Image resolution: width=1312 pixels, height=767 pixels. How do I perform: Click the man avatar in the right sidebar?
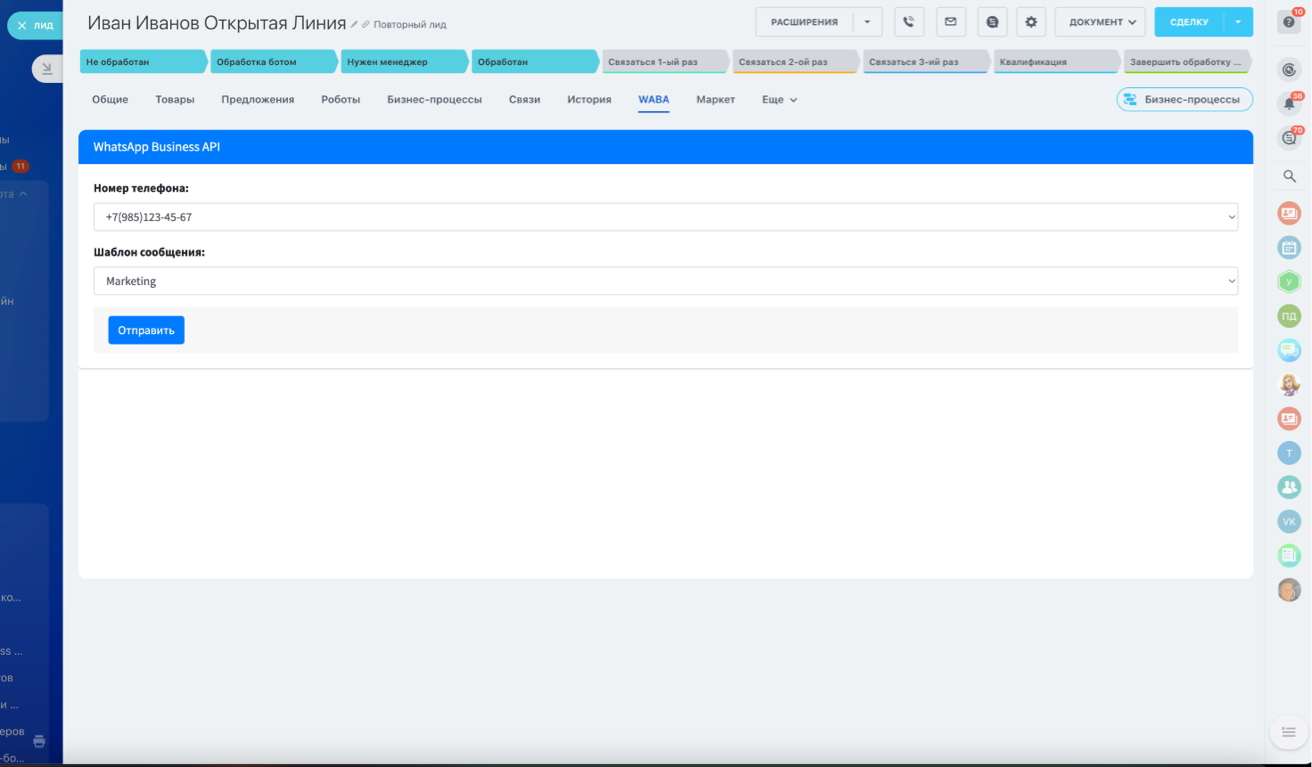point(1289,590)
